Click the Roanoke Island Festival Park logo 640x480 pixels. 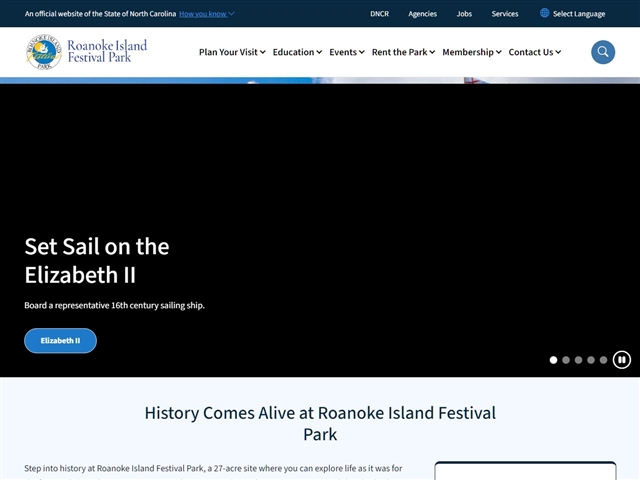[x=44, y=52]
